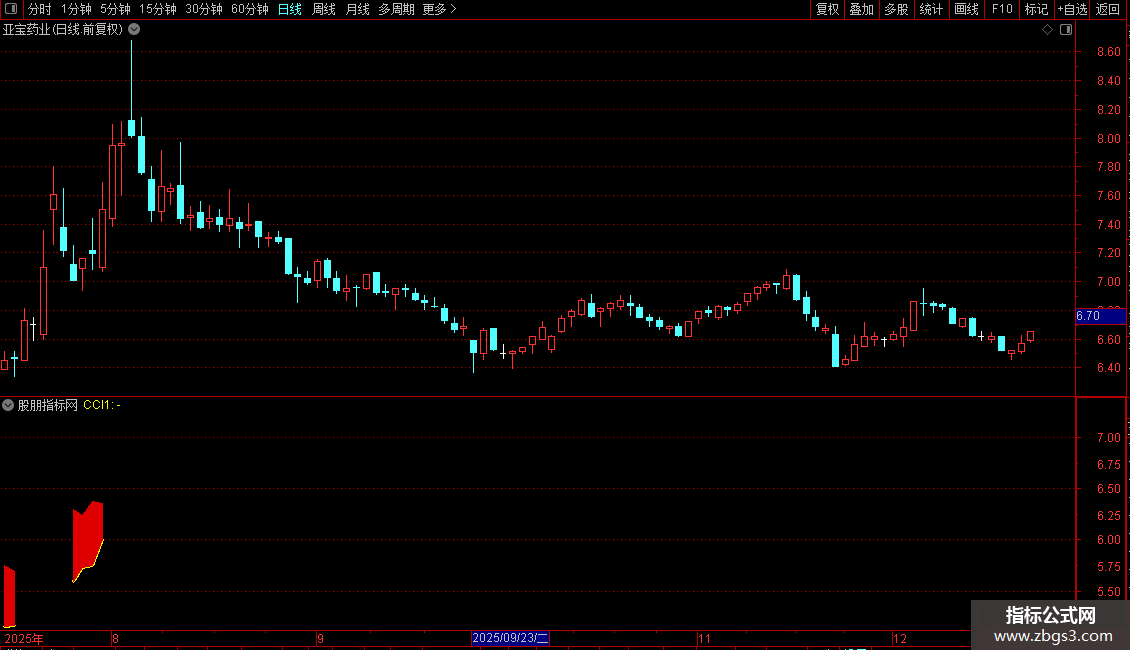
Task: Click month 9 on the time axis
Action: click(x=321, y=638)
